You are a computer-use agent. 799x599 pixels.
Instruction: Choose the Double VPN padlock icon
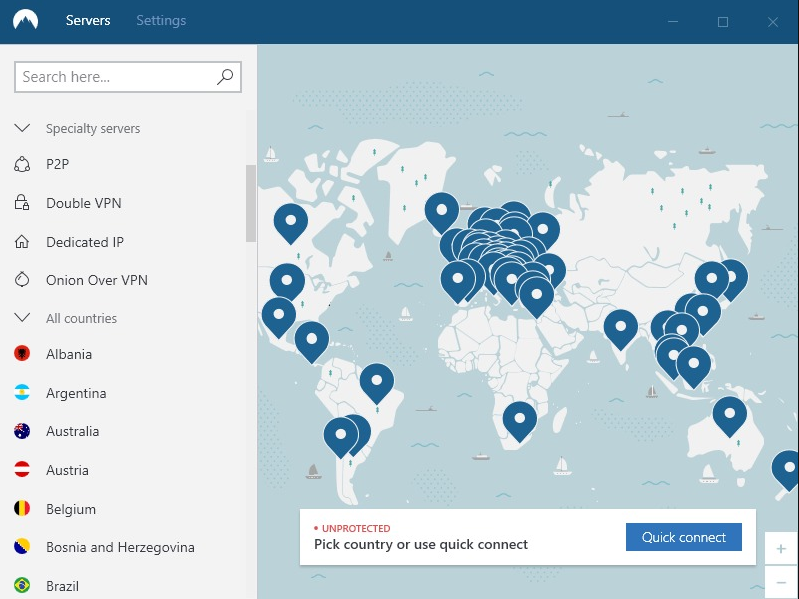pos(22,203)
